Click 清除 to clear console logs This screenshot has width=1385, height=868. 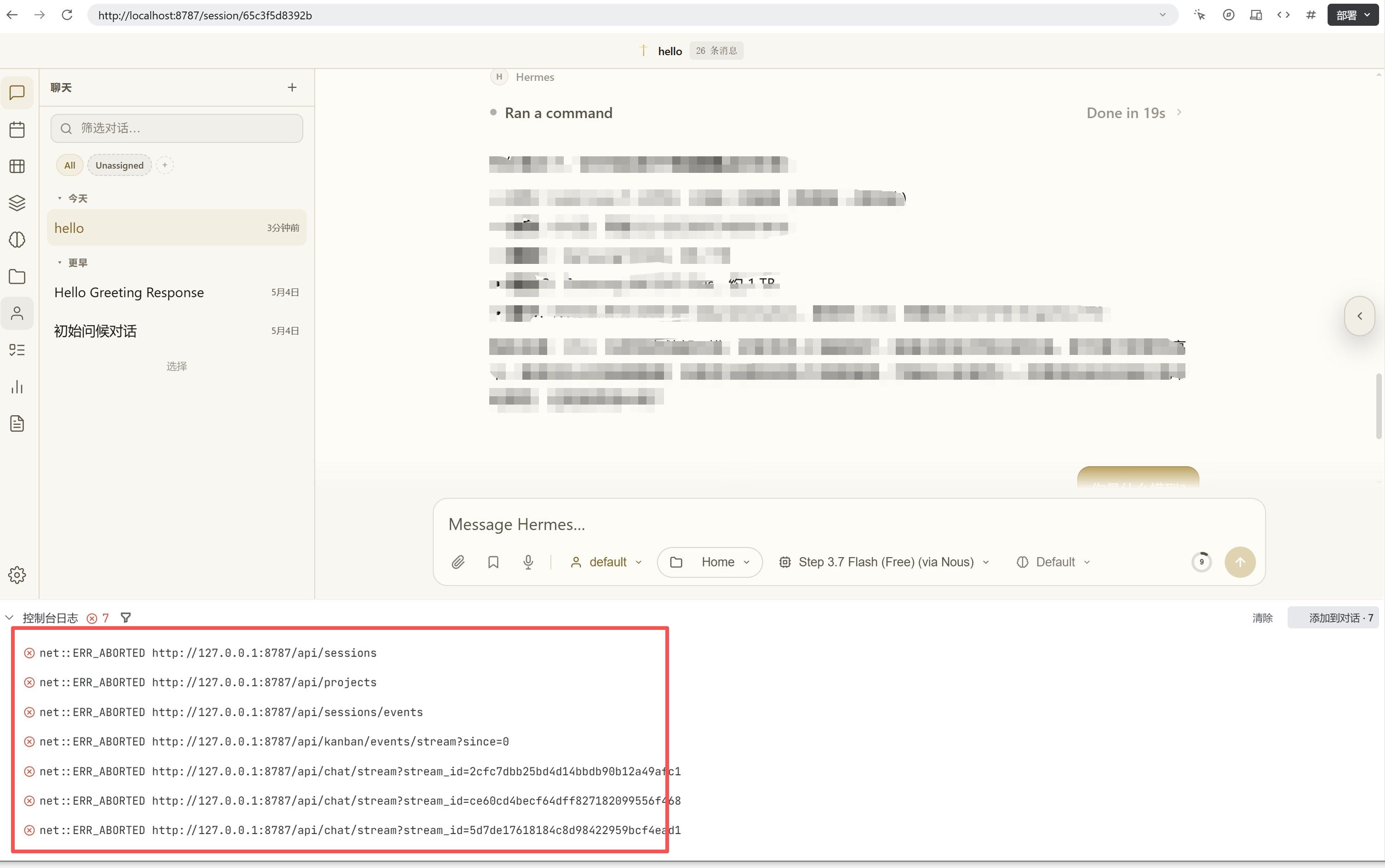tap(1262, 618)
